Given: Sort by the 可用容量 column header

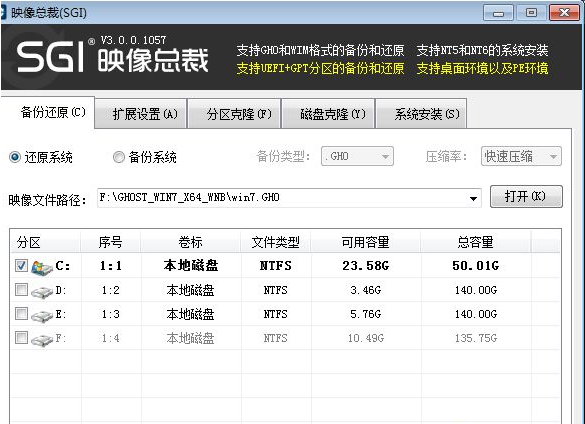Looking at the screenshot, I should click(x=366, y=242).
